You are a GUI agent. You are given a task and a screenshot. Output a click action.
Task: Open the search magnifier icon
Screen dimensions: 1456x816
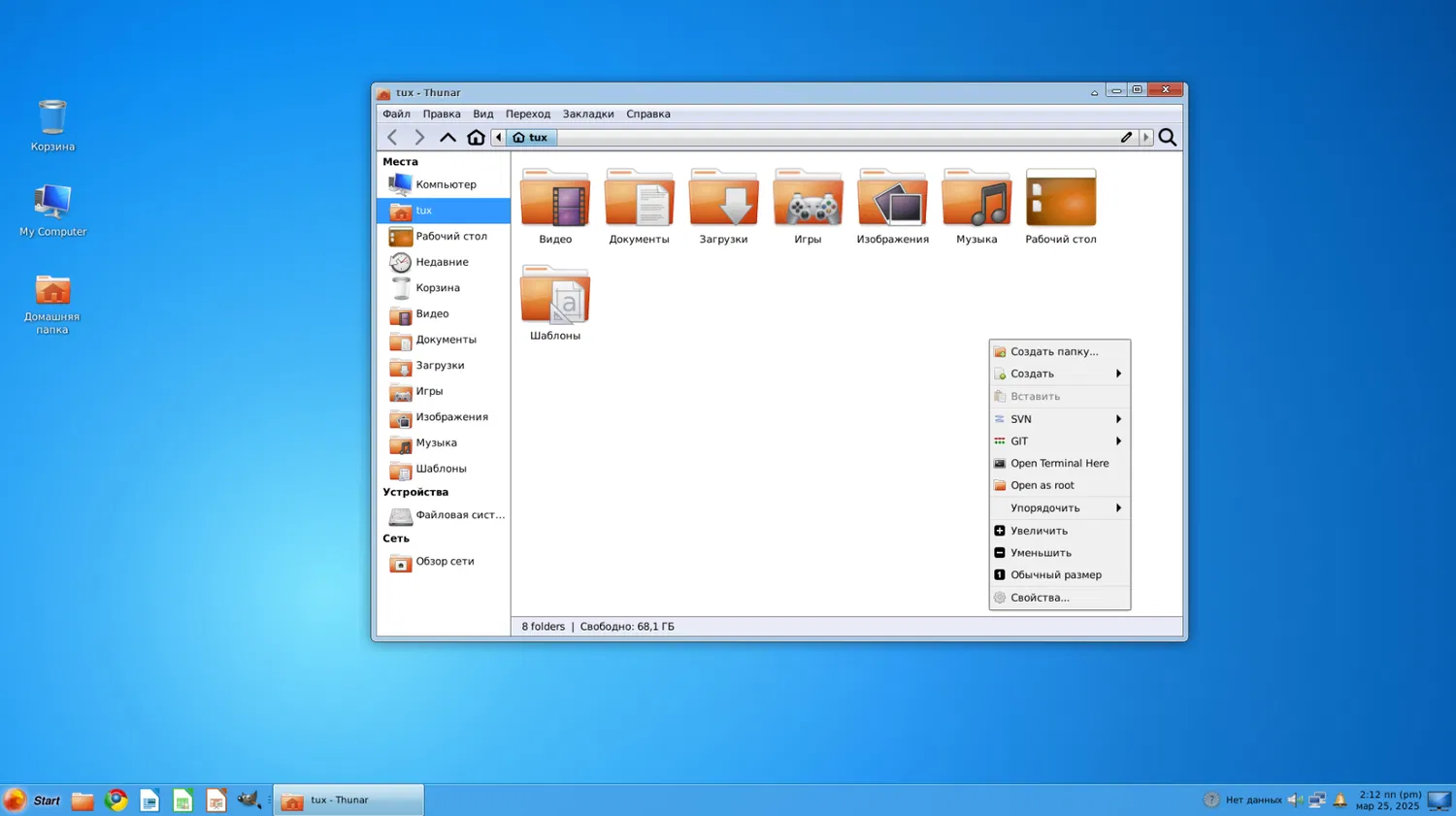1167,138
